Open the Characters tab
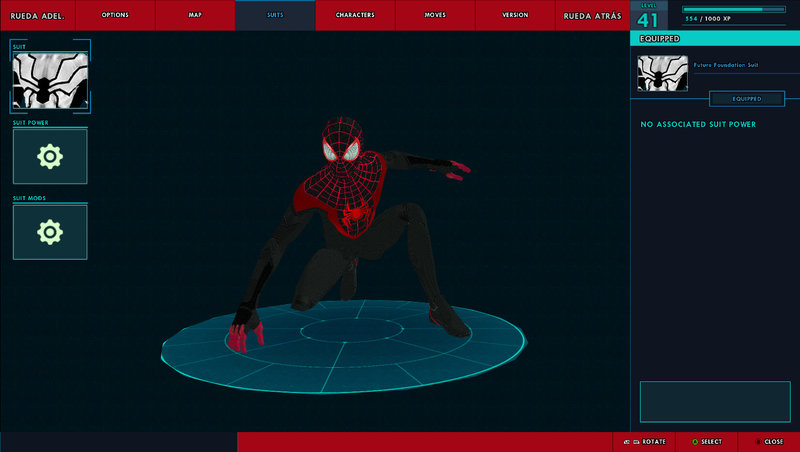Image resolution: width=800 pixels, height=452 pixels. (x=355, y=15)
